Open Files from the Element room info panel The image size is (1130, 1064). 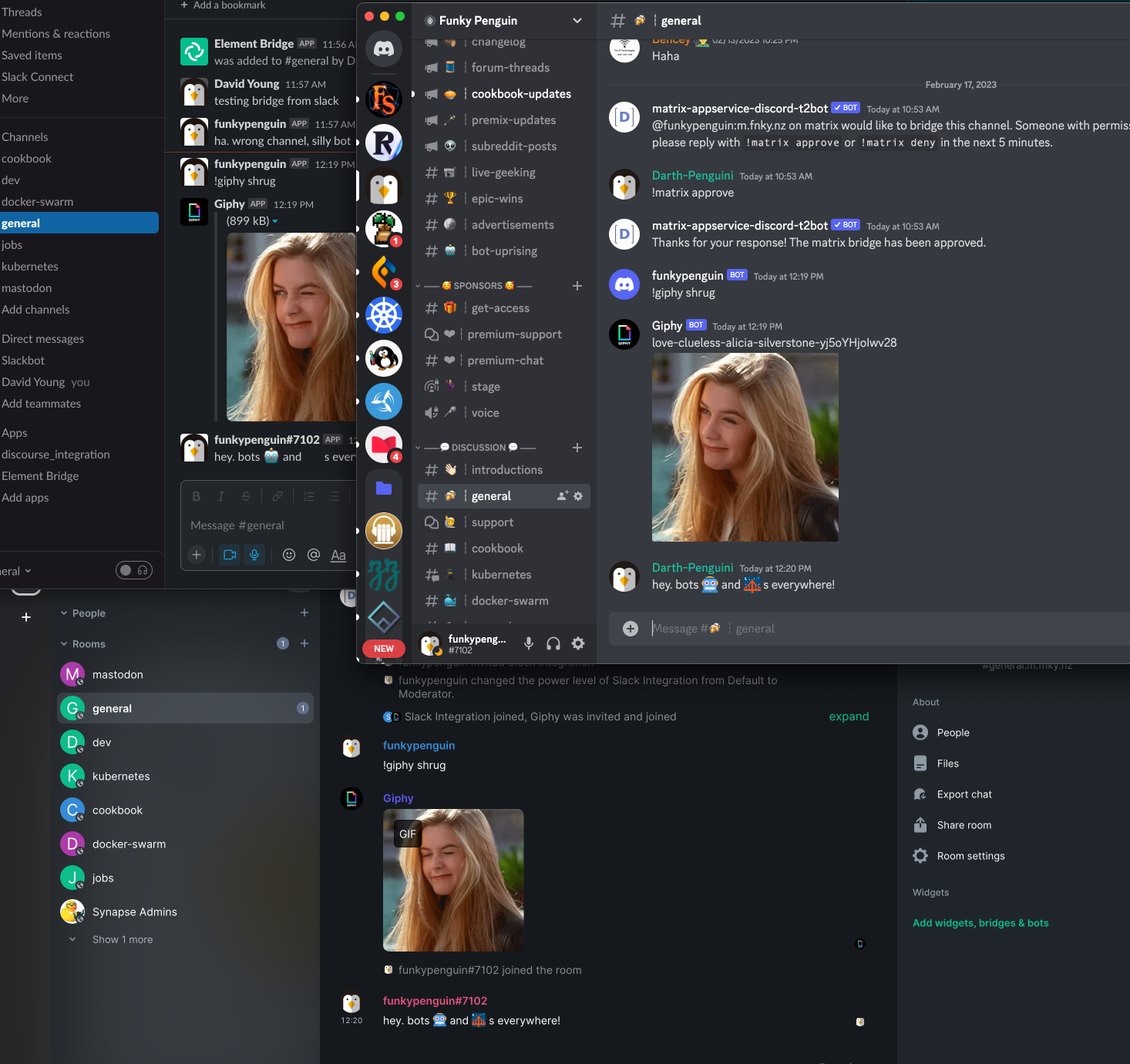pos(947,763)
